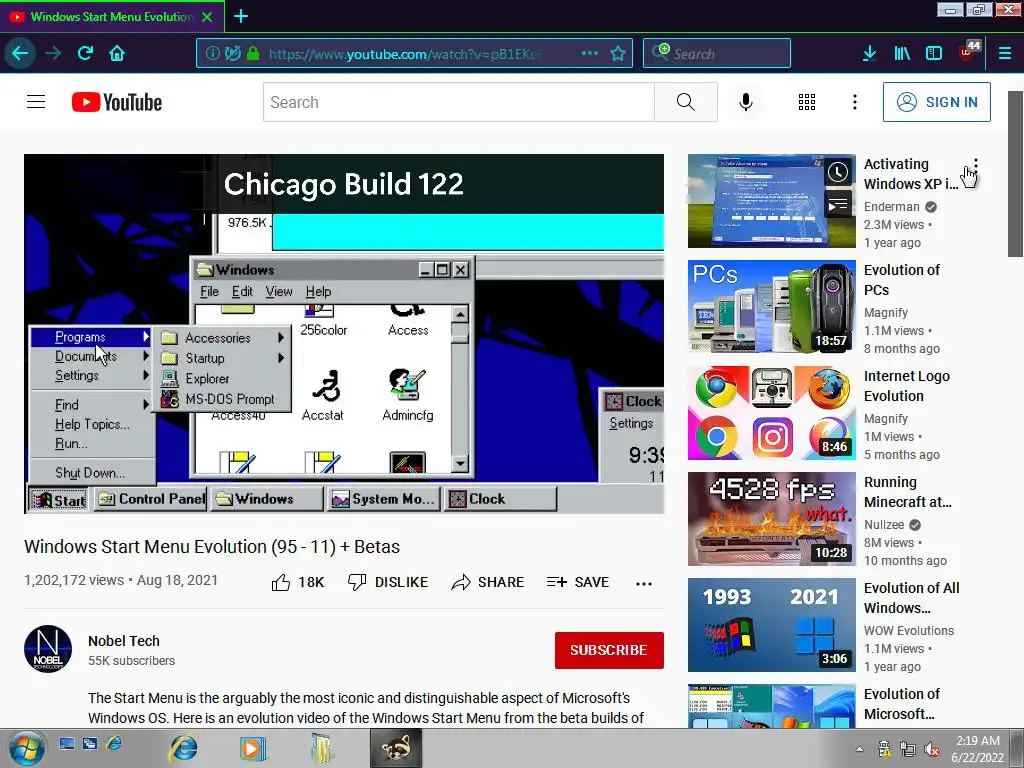
Task: Open the YouTube guide hamburger menu
Action: (x=36, y=102)
